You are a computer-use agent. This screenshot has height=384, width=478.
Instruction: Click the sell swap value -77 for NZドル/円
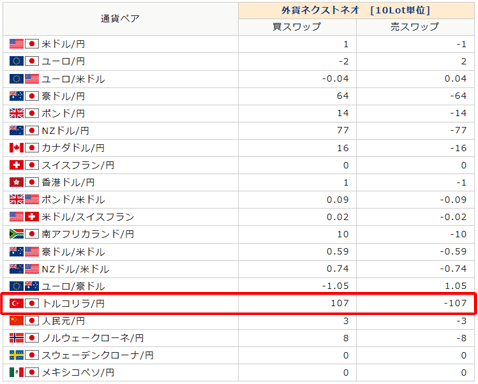pos(458,130)
